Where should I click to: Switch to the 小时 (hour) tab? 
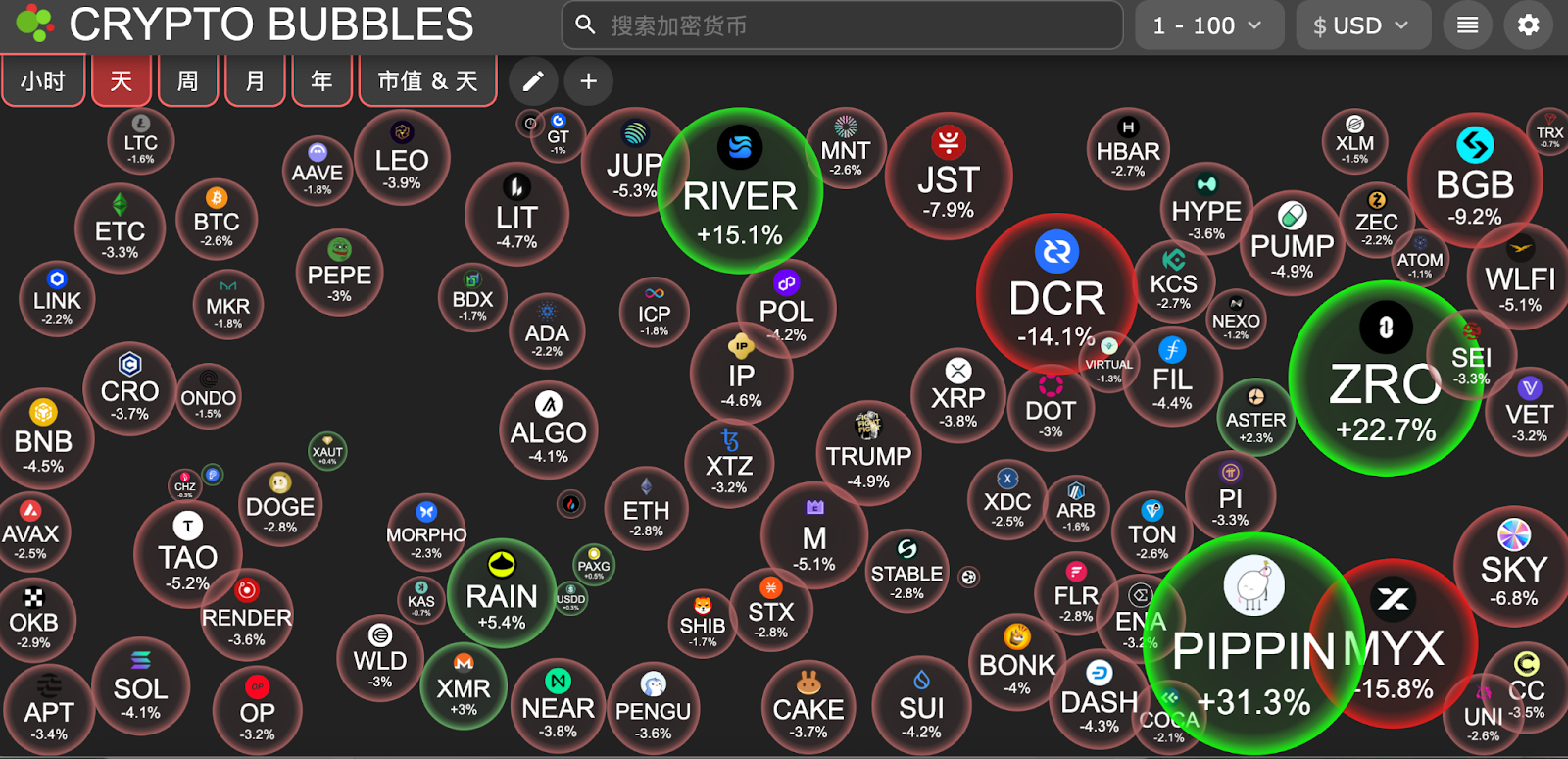[43, 81]
